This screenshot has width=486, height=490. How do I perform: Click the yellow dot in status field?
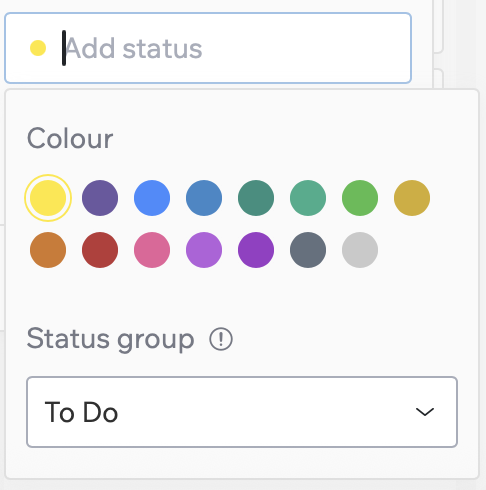pyautogui.click(x=38, y=48)
